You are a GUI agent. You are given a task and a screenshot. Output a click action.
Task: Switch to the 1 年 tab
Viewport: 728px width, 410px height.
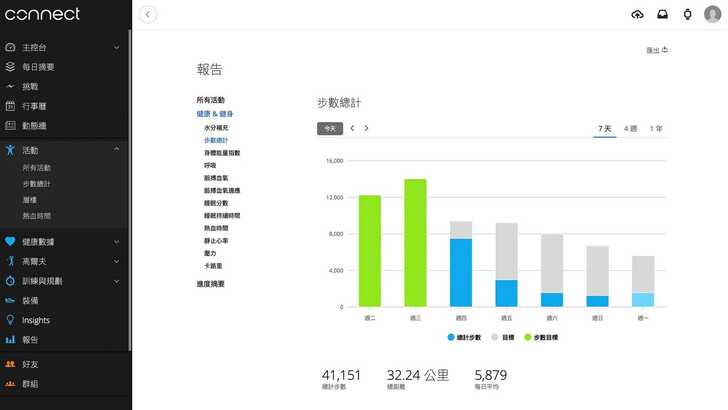[x=656, y=128]
